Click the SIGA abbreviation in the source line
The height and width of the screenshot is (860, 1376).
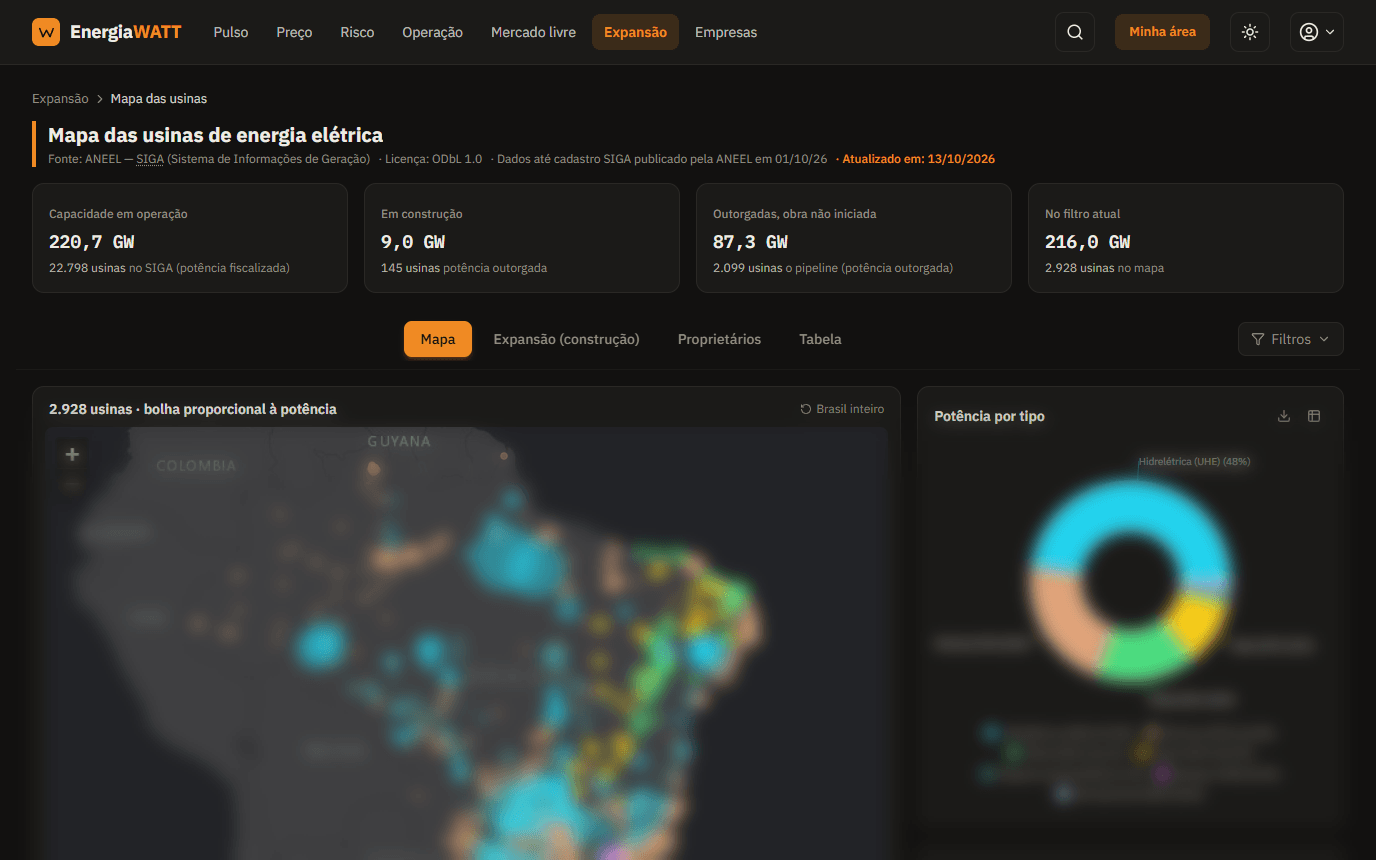point(149,159)
